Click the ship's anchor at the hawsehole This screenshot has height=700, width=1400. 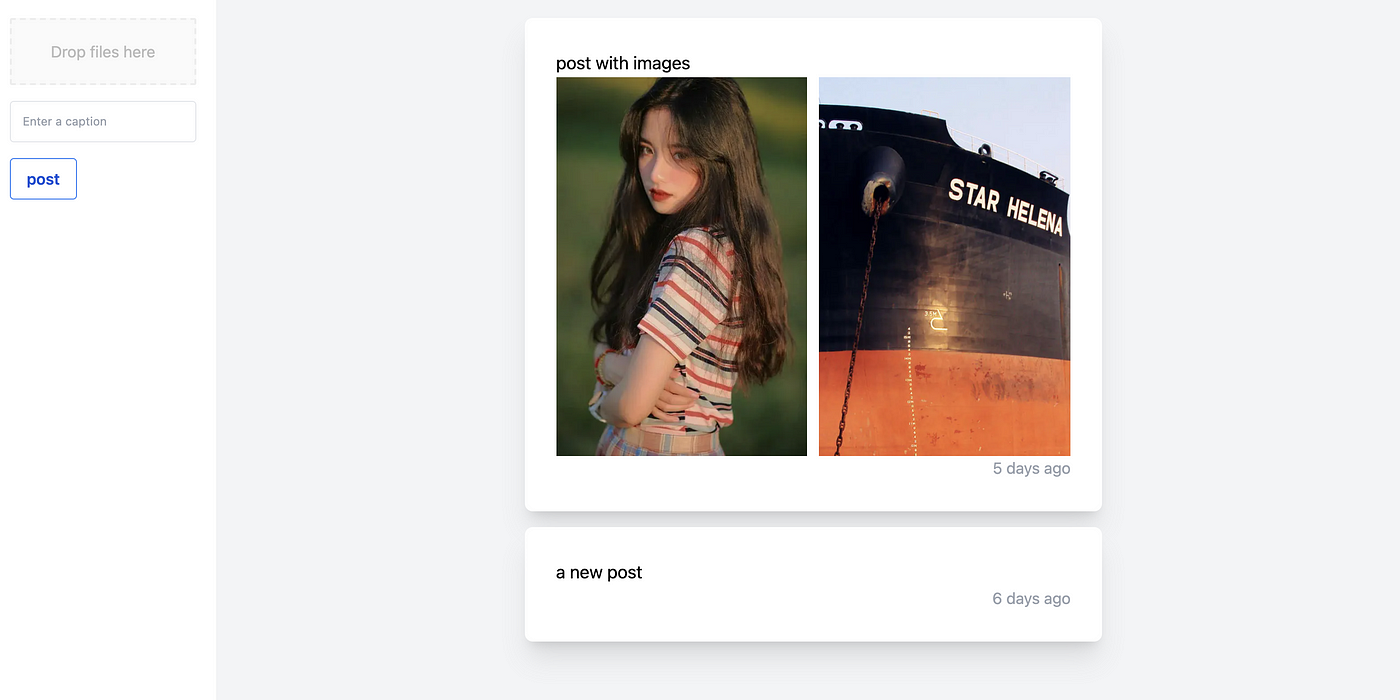pyautogui.click(x=881, y=178)
